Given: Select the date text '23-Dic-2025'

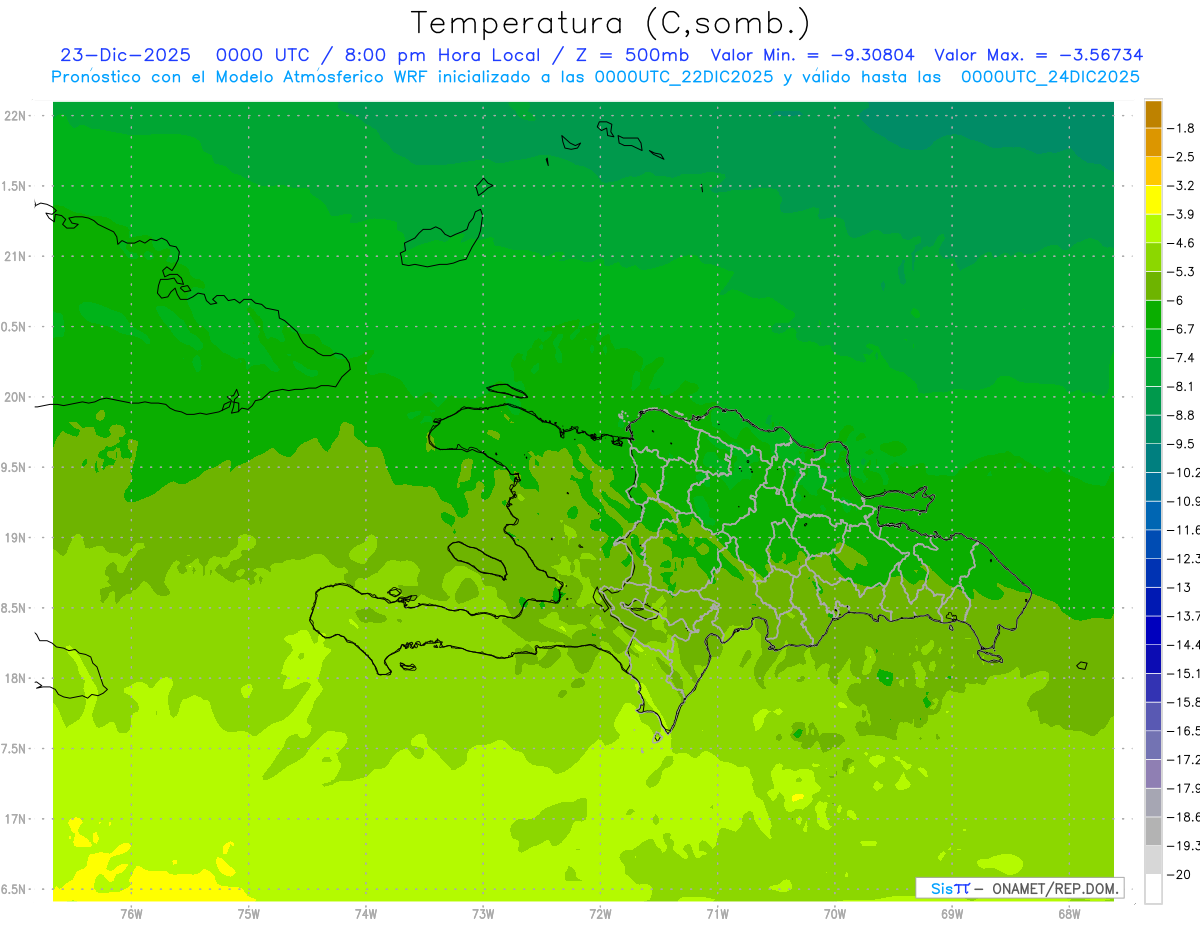Looking at the screenshot, I should pyautogui.click(x=125, y=55).
